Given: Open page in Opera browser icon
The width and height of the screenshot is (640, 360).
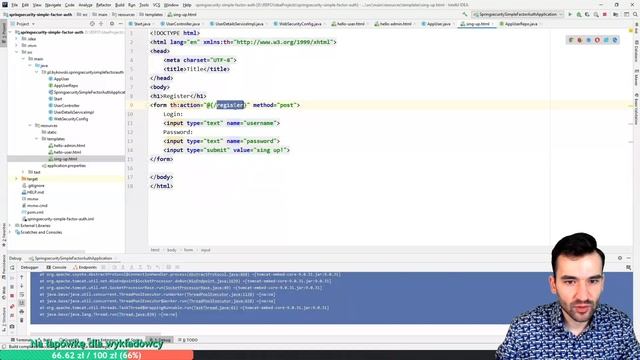Looking at the screenshot, I should 598,40.
